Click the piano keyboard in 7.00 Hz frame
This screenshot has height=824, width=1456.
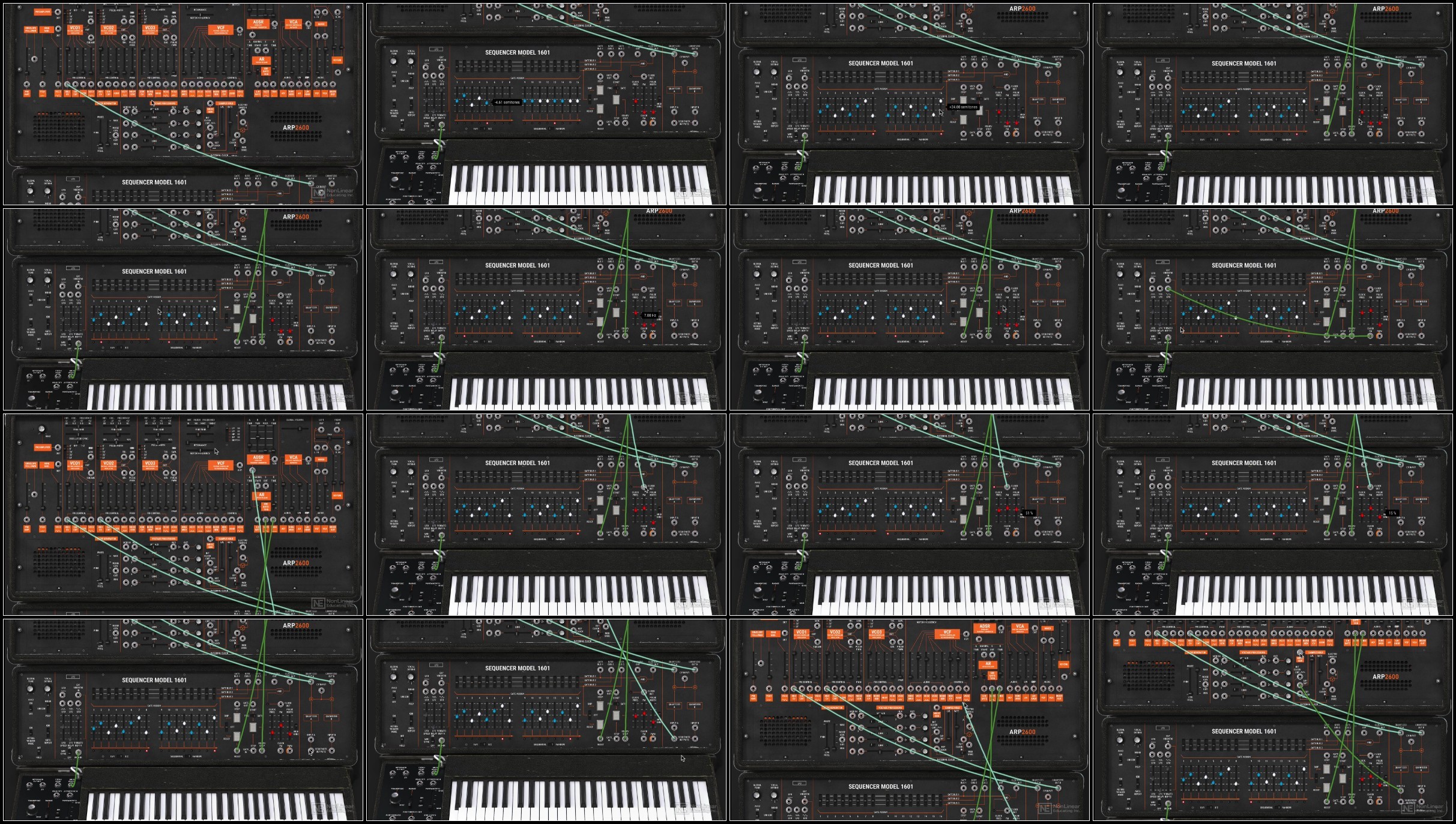580,393
